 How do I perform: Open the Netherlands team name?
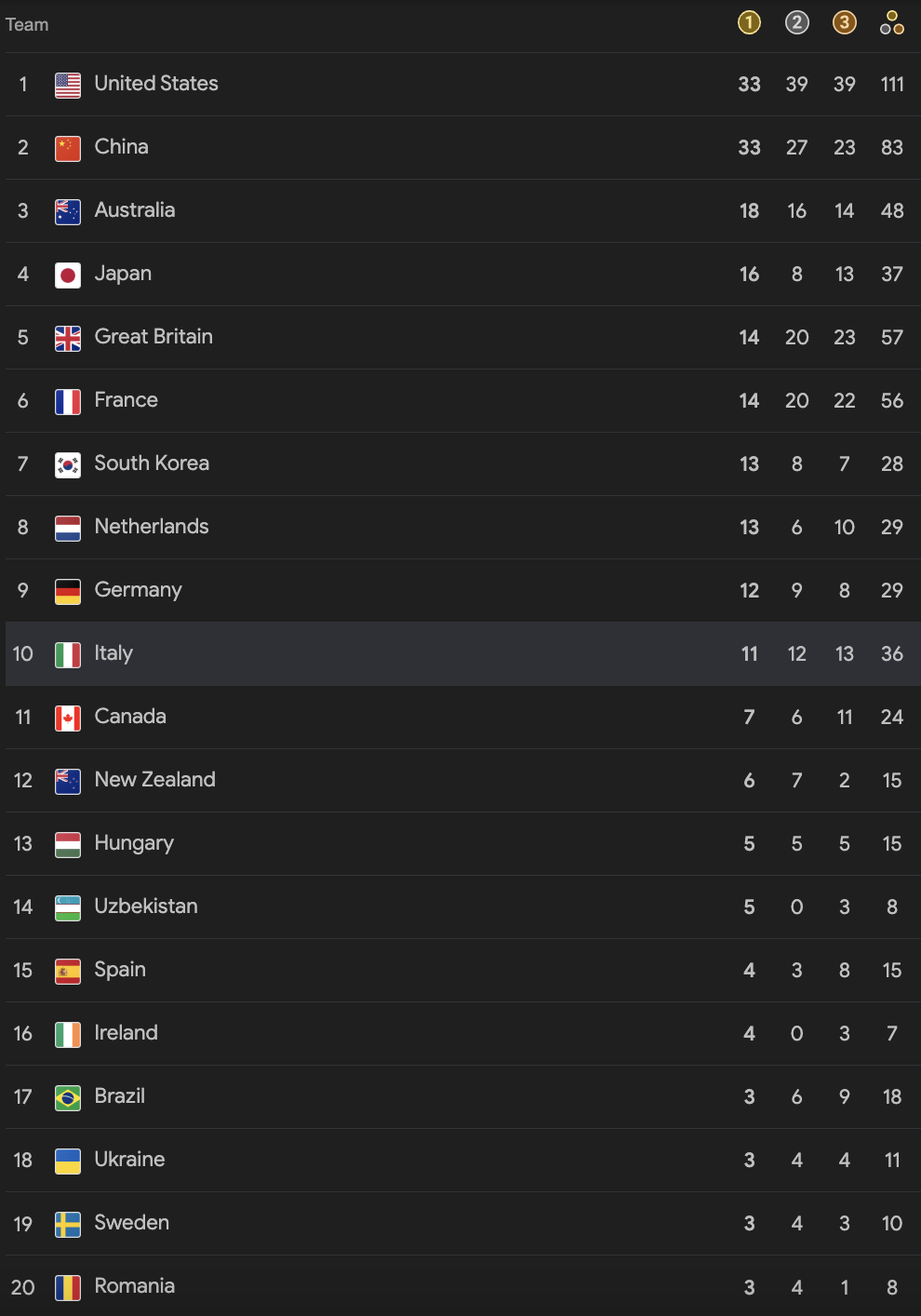pyautogui.click(x=152, y=527)
